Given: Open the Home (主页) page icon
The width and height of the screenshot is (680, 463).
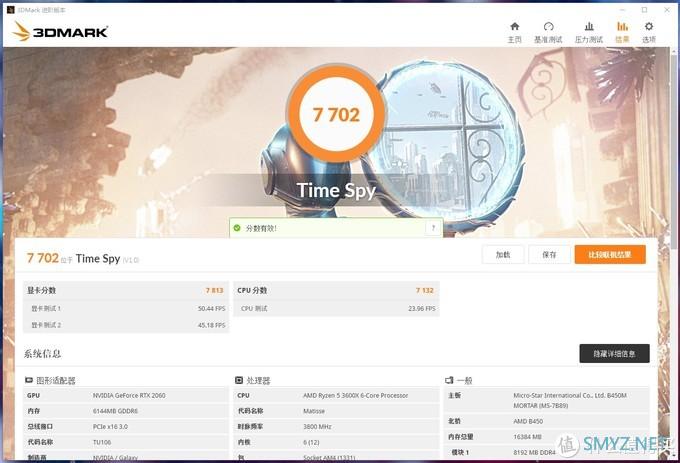Looking at the screenshot, I should 514,26.
